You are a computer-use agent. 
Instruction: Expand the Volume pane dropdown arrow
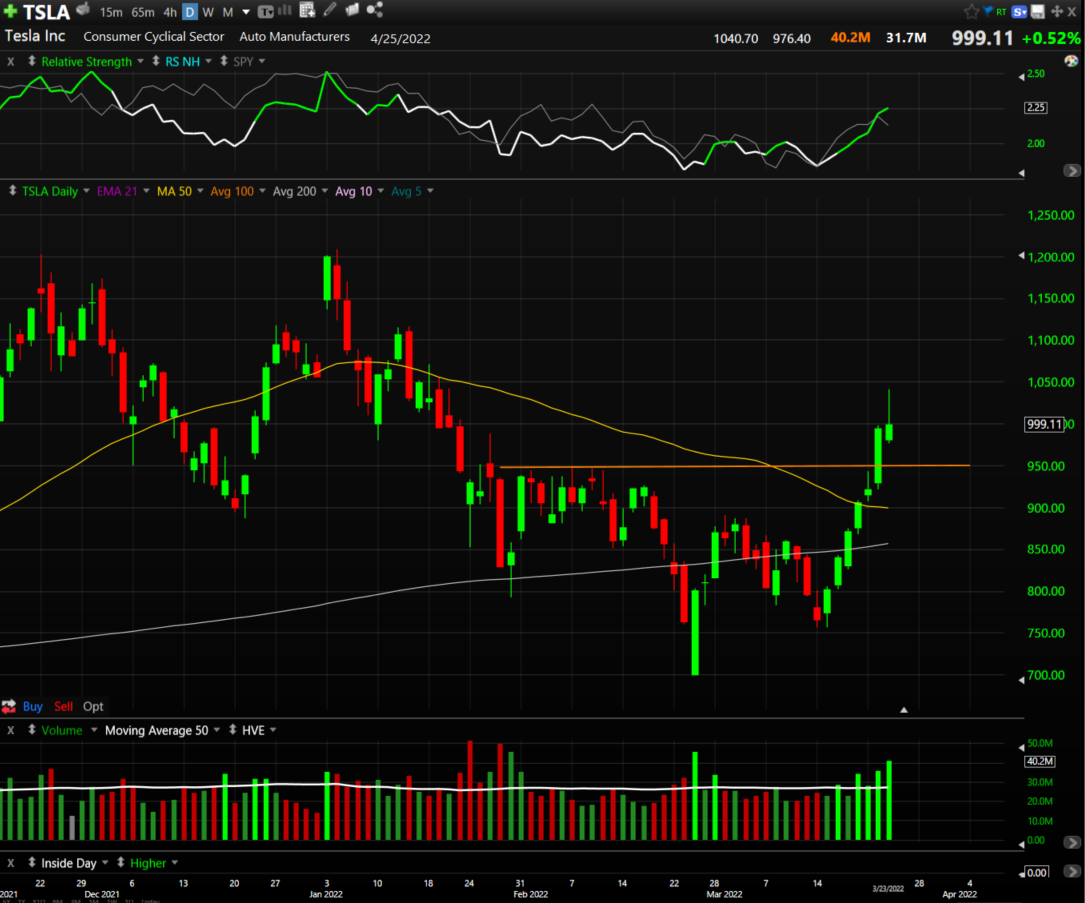[x=93, y=729]
